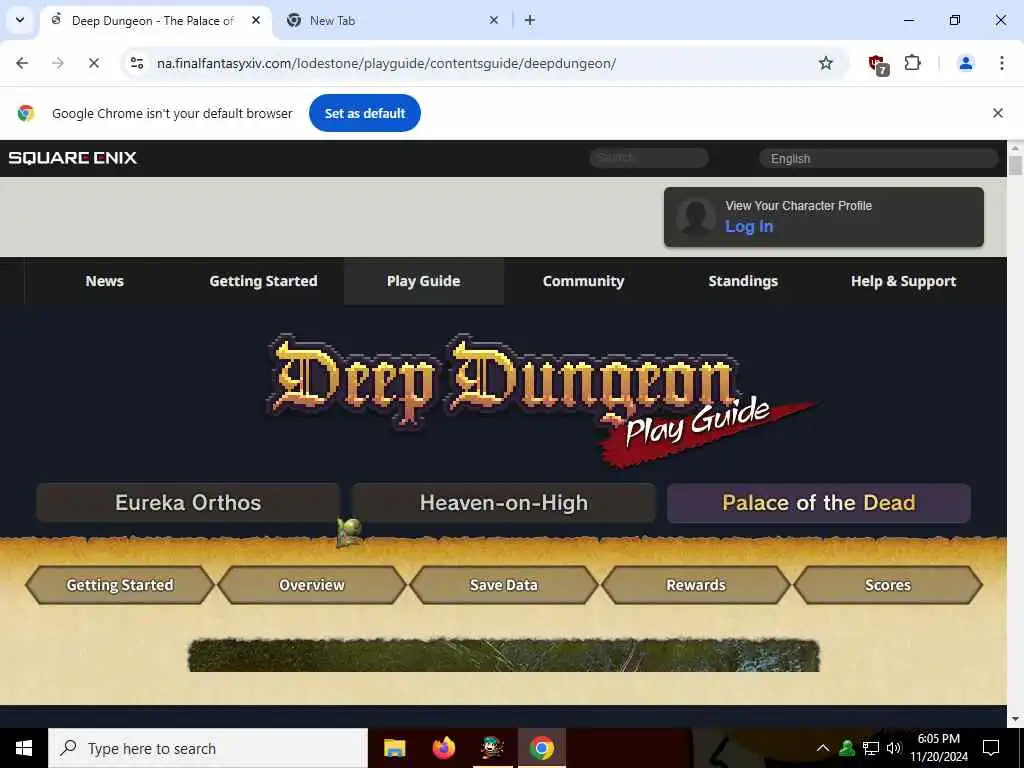Screen dimensions: 1024x768
Task: Switch to the New Tab tab
Action: point(392,20)
